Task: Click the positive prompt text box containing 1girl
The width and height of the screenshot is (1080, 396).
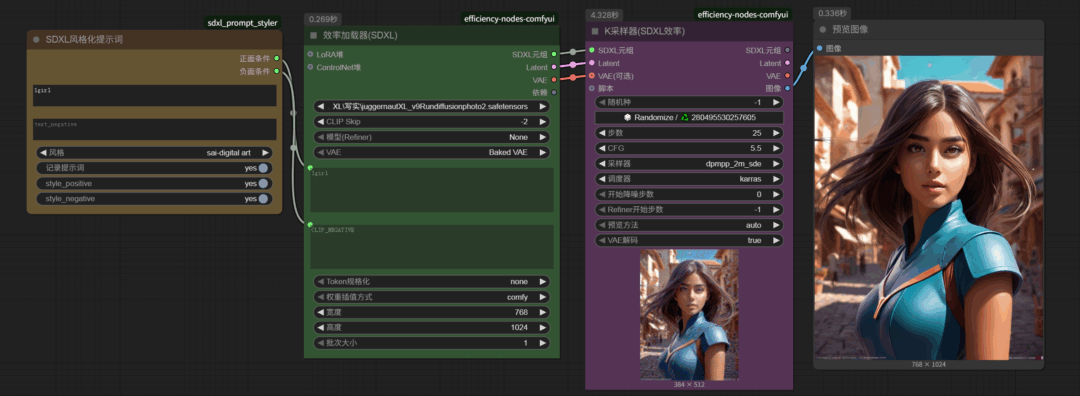Action: tap(155, 96)
